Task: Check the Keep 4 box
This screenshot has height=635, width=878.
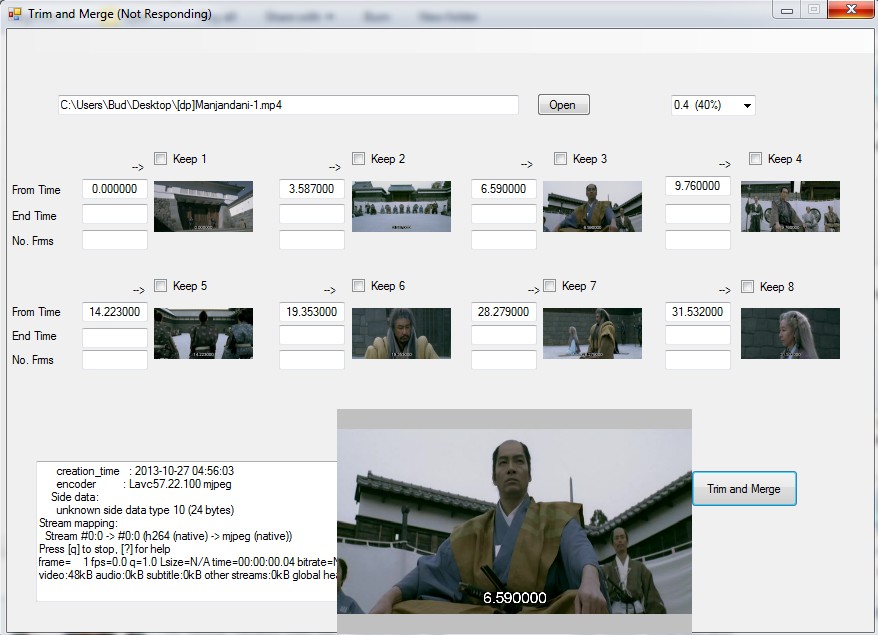Action: point(755,158)
